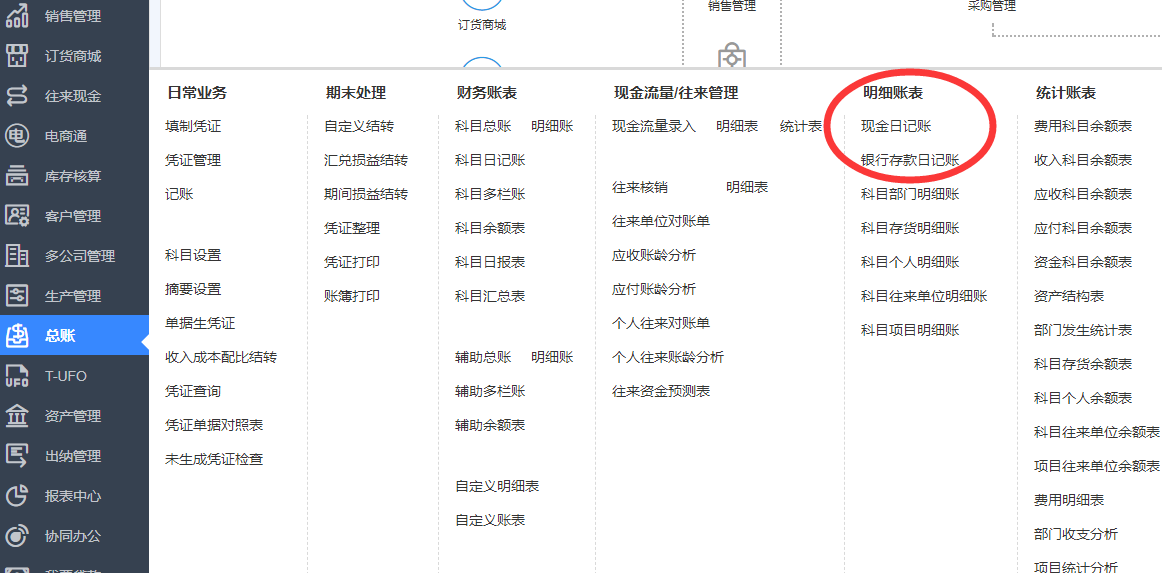Screen dimensions: 1162x573
Task: Click 现金流量录入 link
Action: click(x=653, y=126)
